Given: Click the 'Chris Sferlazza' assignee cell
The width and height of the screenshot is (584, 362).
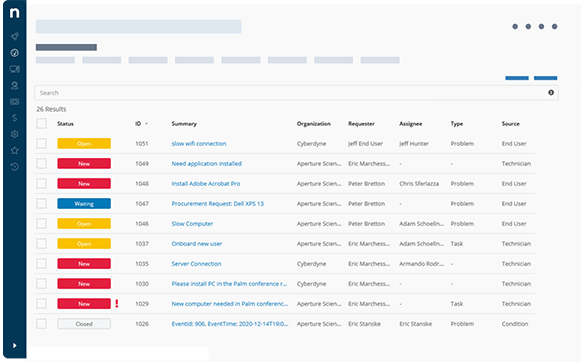Looking at the screenshot, I should (x=419, y=183).
